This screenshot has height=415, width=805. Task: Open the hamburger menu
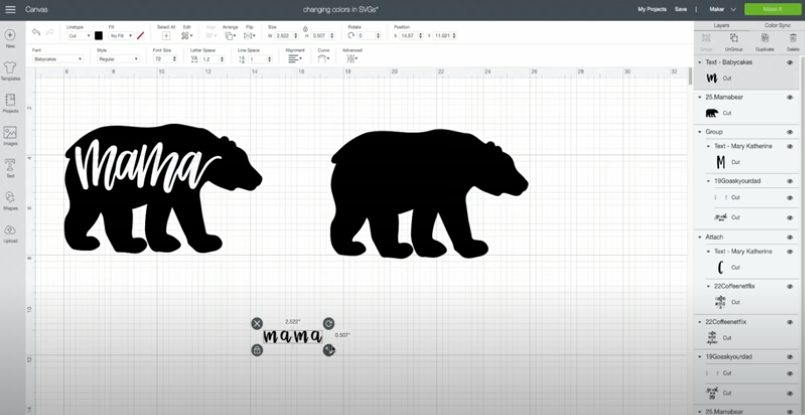10,9
